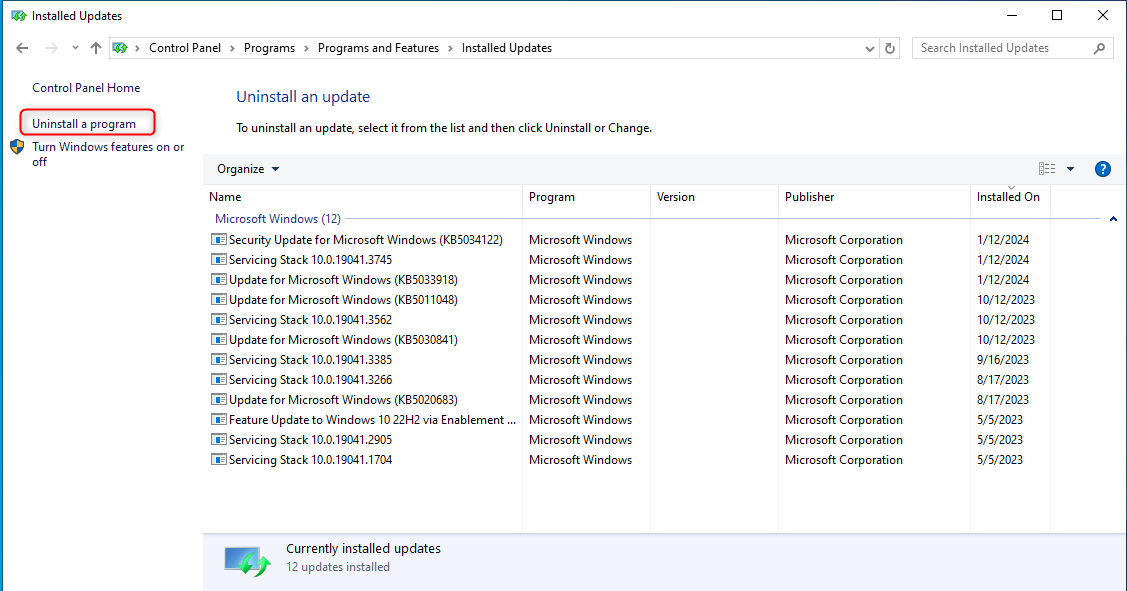Select Programs and Features breadcrumb

coord(378,48)
